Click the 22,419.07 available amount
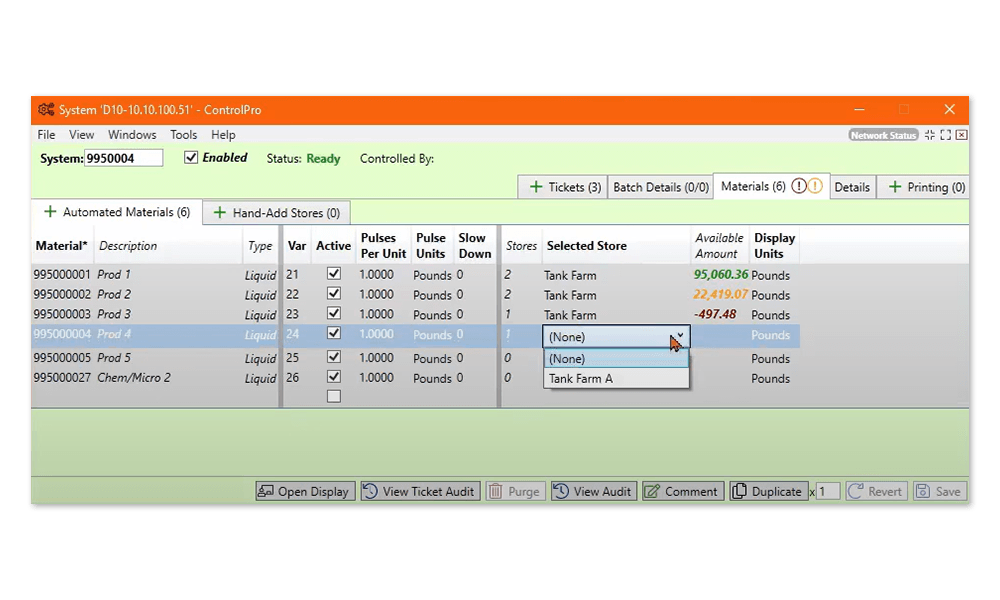The image size is (1000, 600). (721, 295)
